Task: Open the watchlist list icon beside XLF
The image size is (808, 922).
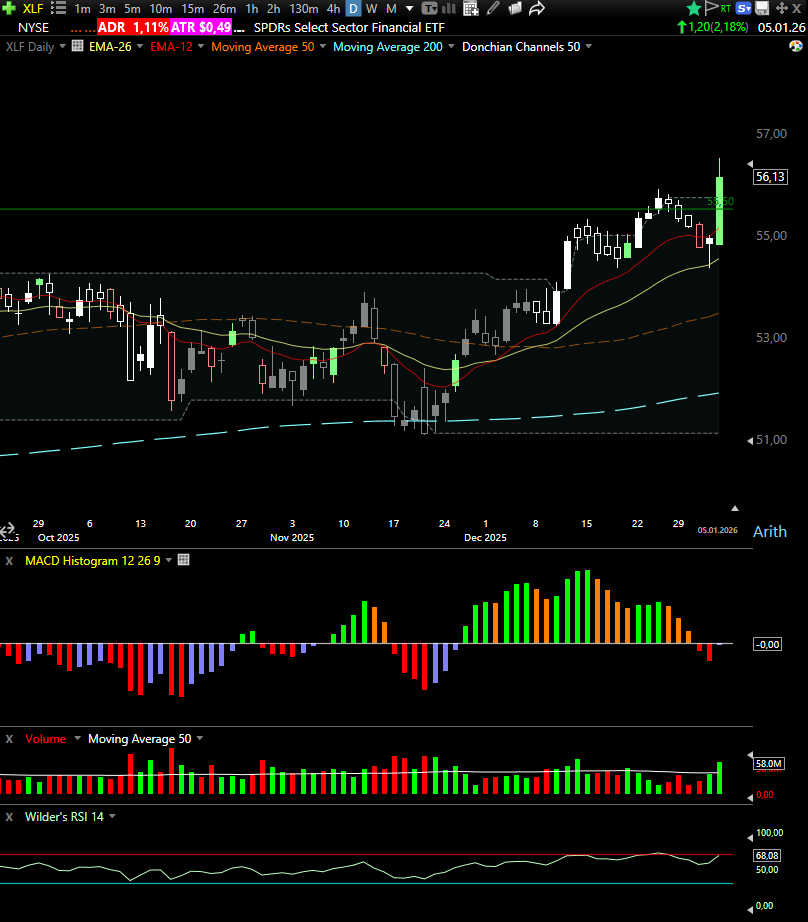Action: pos(58,8)
